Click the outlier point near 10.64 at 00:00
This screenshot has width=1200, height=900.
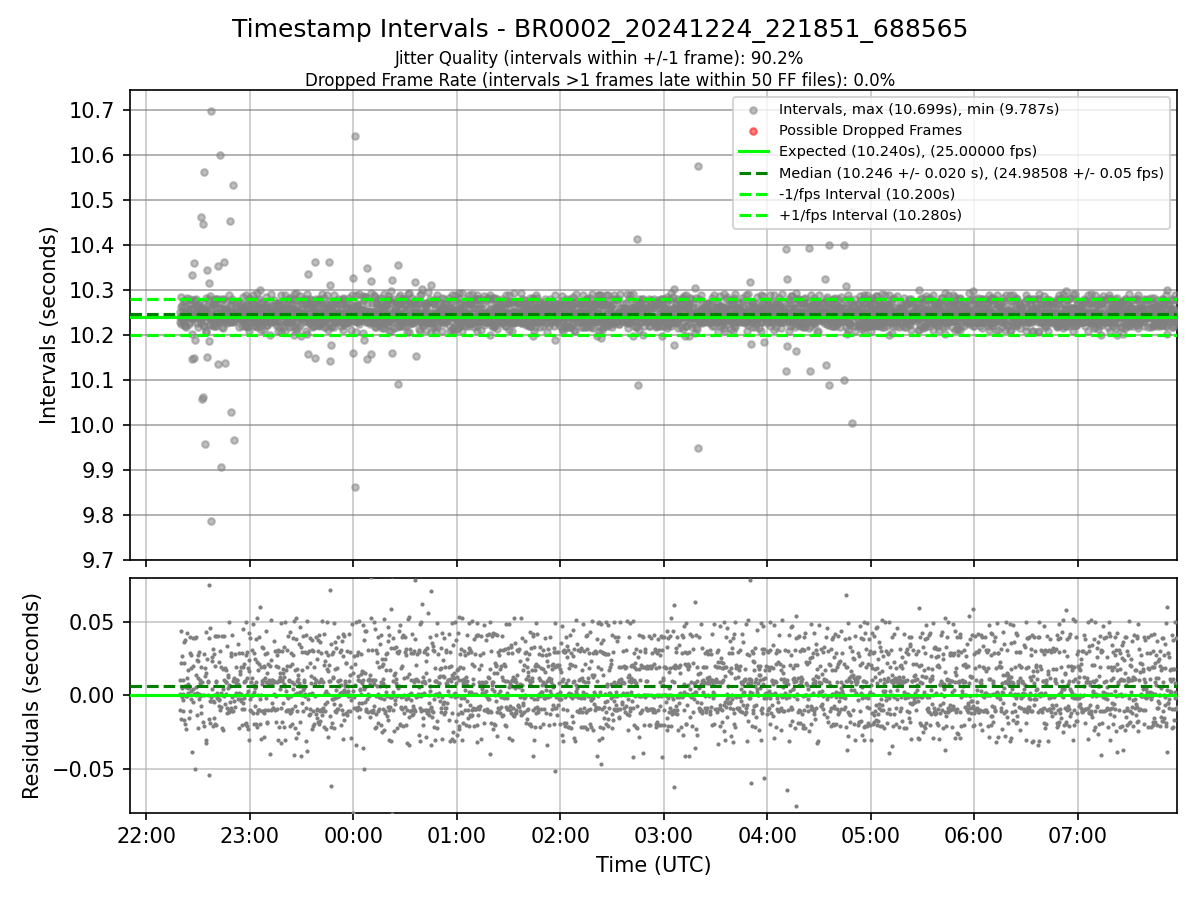(x=354, y=136)
